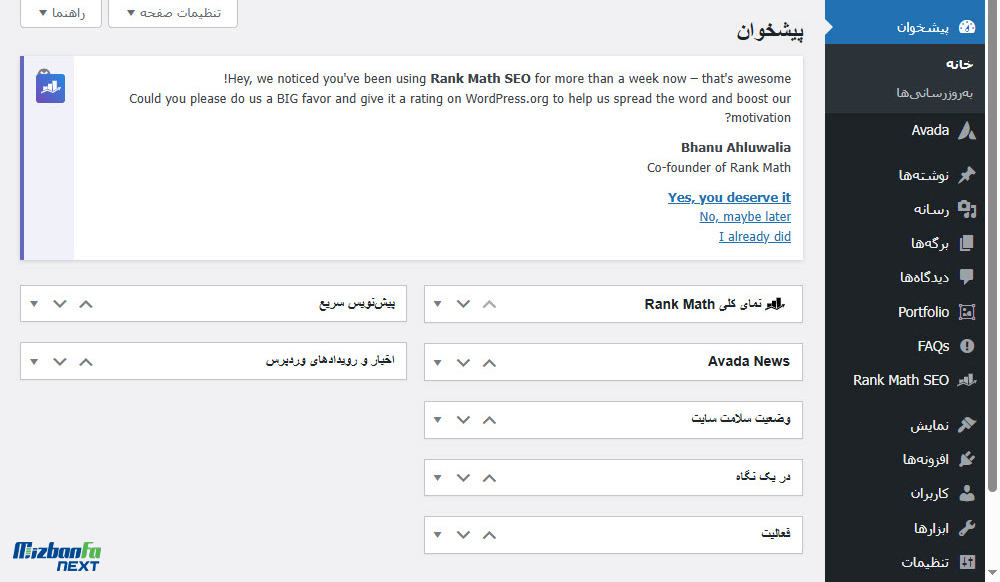Click the FAQs exclamation icon

[967, 346]
